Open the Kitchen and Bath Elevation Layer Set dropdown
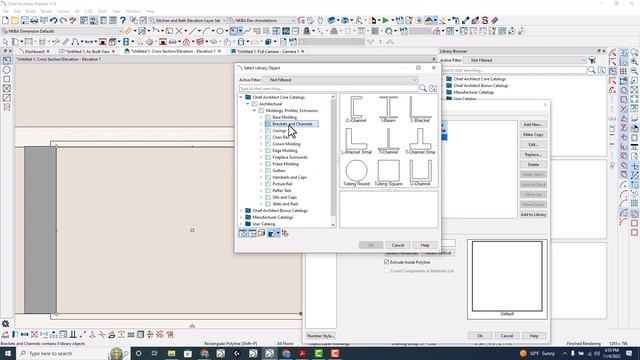640x360 pixels. tap(188, 20)
